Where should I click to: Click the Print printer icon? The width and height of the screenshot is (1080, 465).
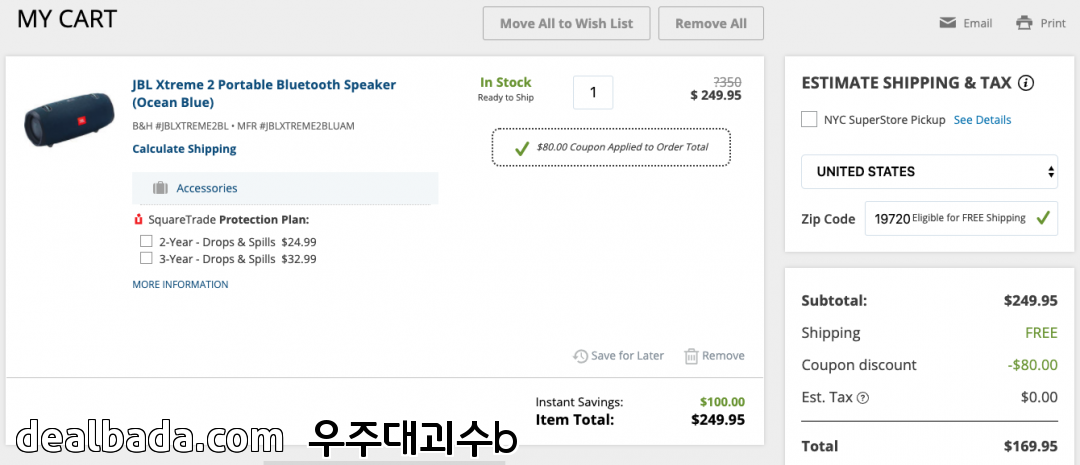1024,23
